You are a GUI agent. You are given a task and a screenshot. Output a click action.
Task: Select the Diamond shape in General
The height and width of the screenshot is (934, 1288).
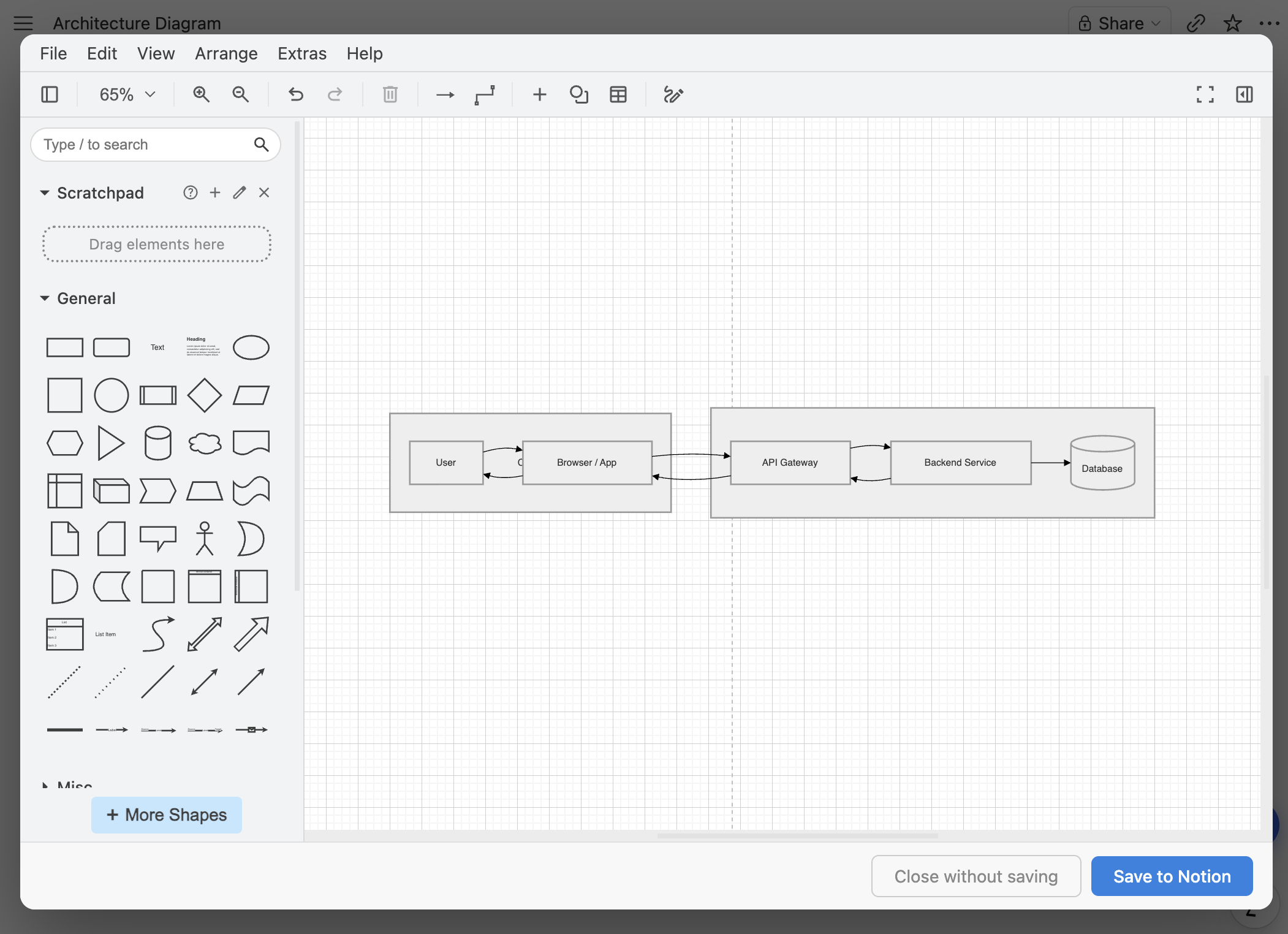click(205, 395)
